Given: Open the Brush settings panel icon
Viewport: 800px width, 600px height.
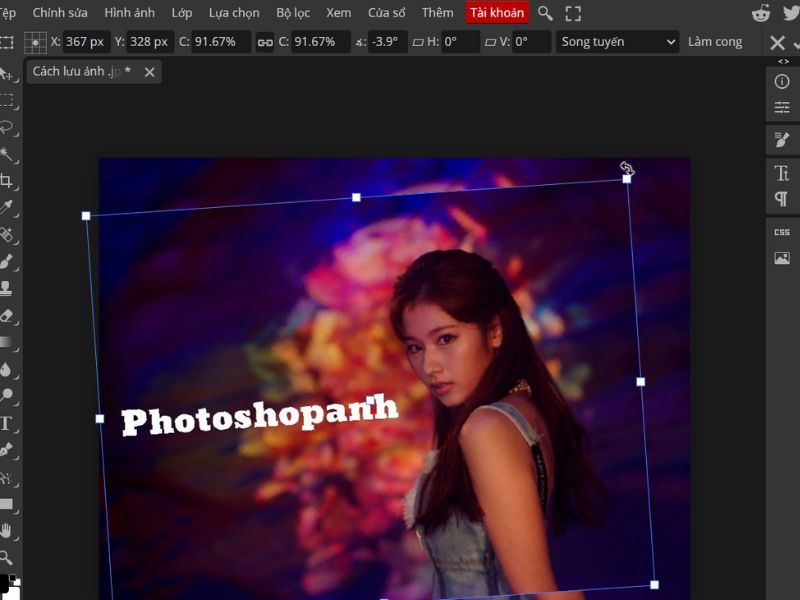Looking at the screenshot, I should pos(782,139).
